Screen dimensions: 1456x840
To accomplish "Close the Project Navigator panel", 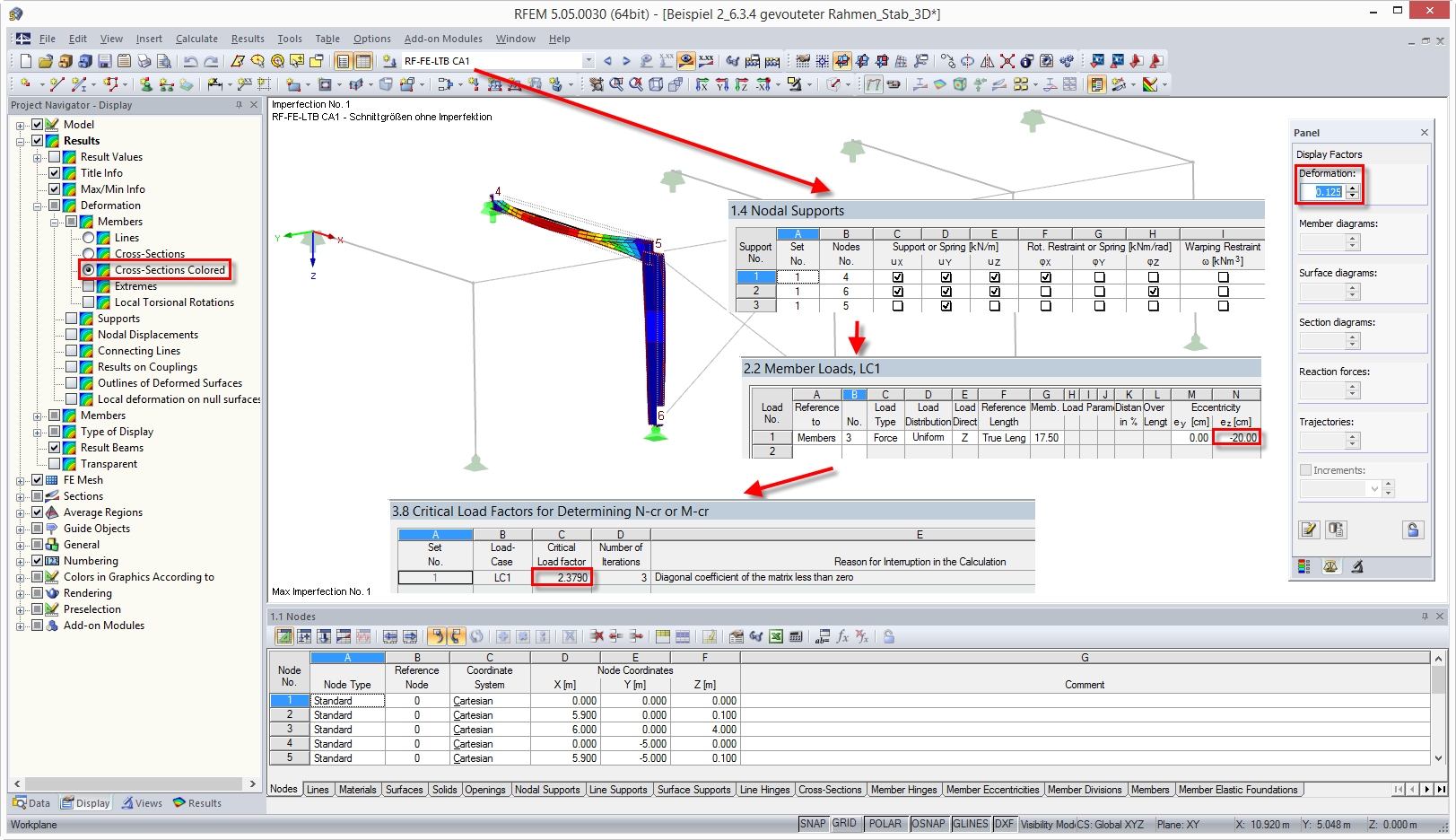I will (x=254, y=105).
